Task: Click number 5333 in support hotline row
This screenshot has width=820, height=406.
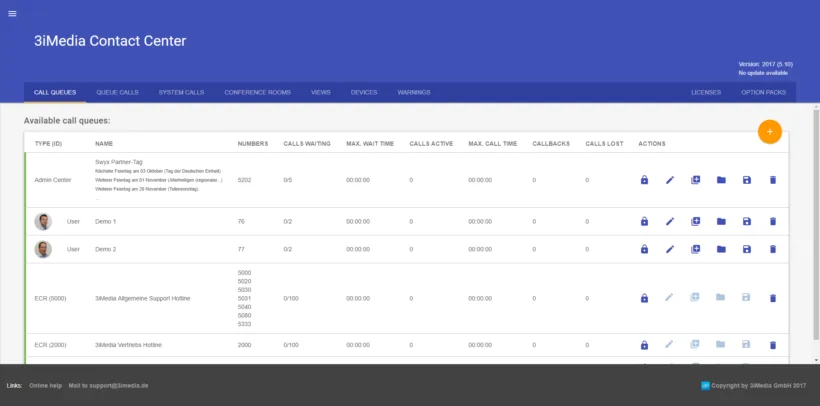Action: pyautogui.click(x=244, y=324)
